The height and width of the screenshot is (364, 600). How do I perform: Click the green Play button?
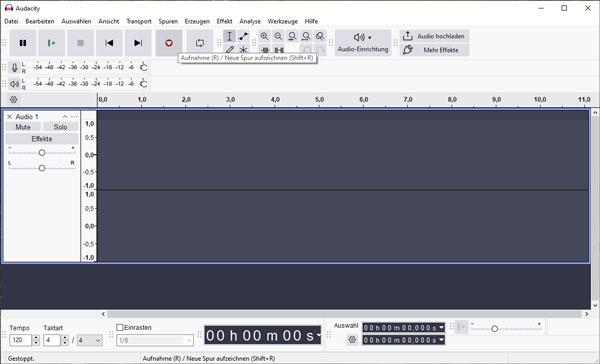coord(52,43)
